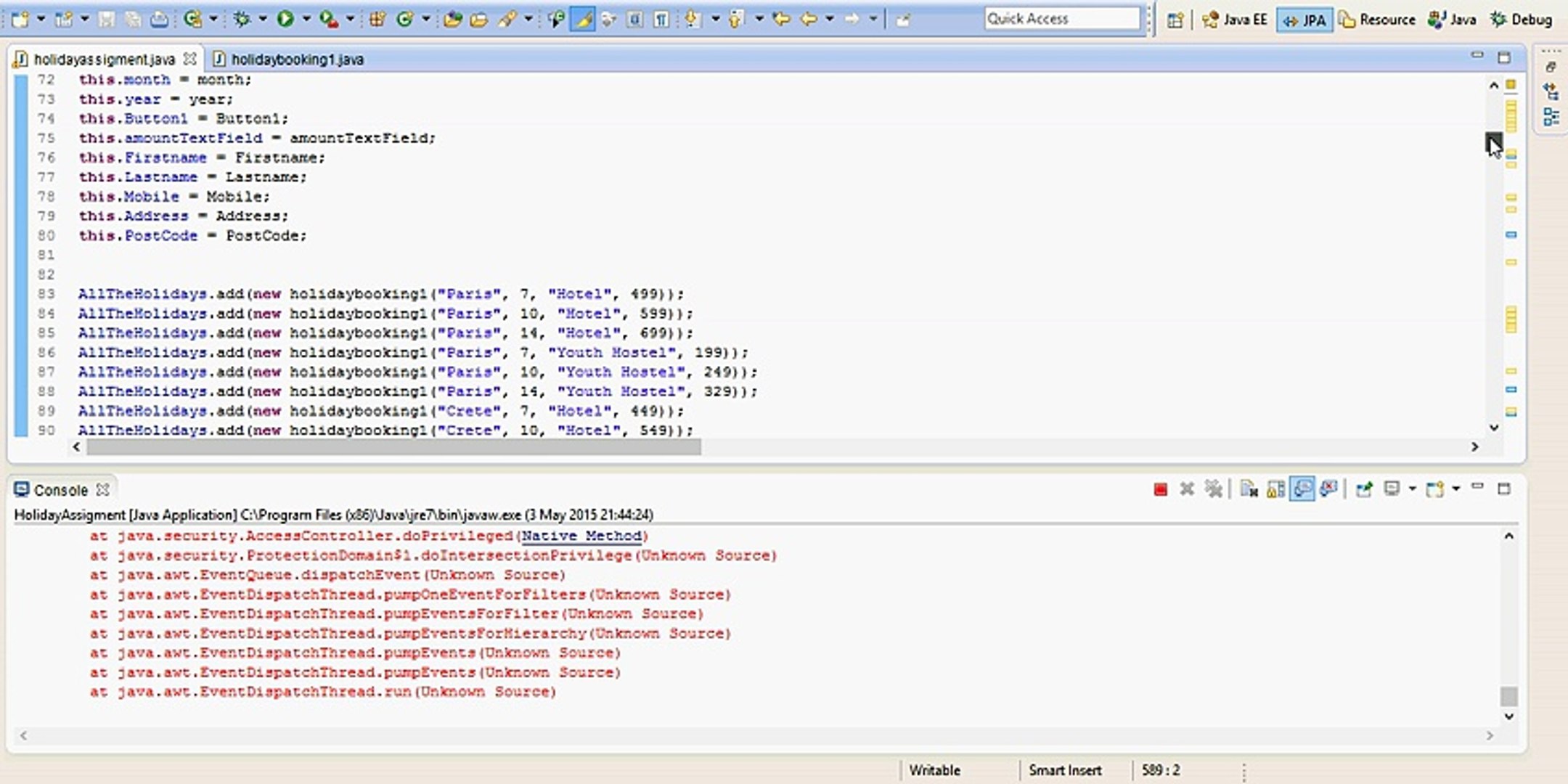Switch to Java EE perspective
The width and height of the screenshot is (1568, 784).
click(x=1235, y=20)
